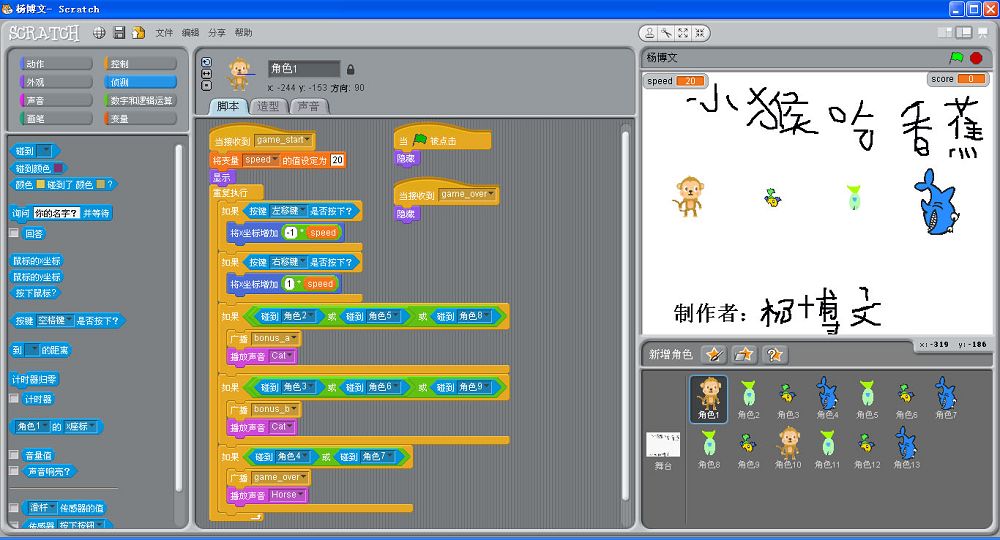The height and width of the screenshot is (540, 1000).
Task: Select the 舞台 stage thumbnail
Action: click(x=663, y=451)
